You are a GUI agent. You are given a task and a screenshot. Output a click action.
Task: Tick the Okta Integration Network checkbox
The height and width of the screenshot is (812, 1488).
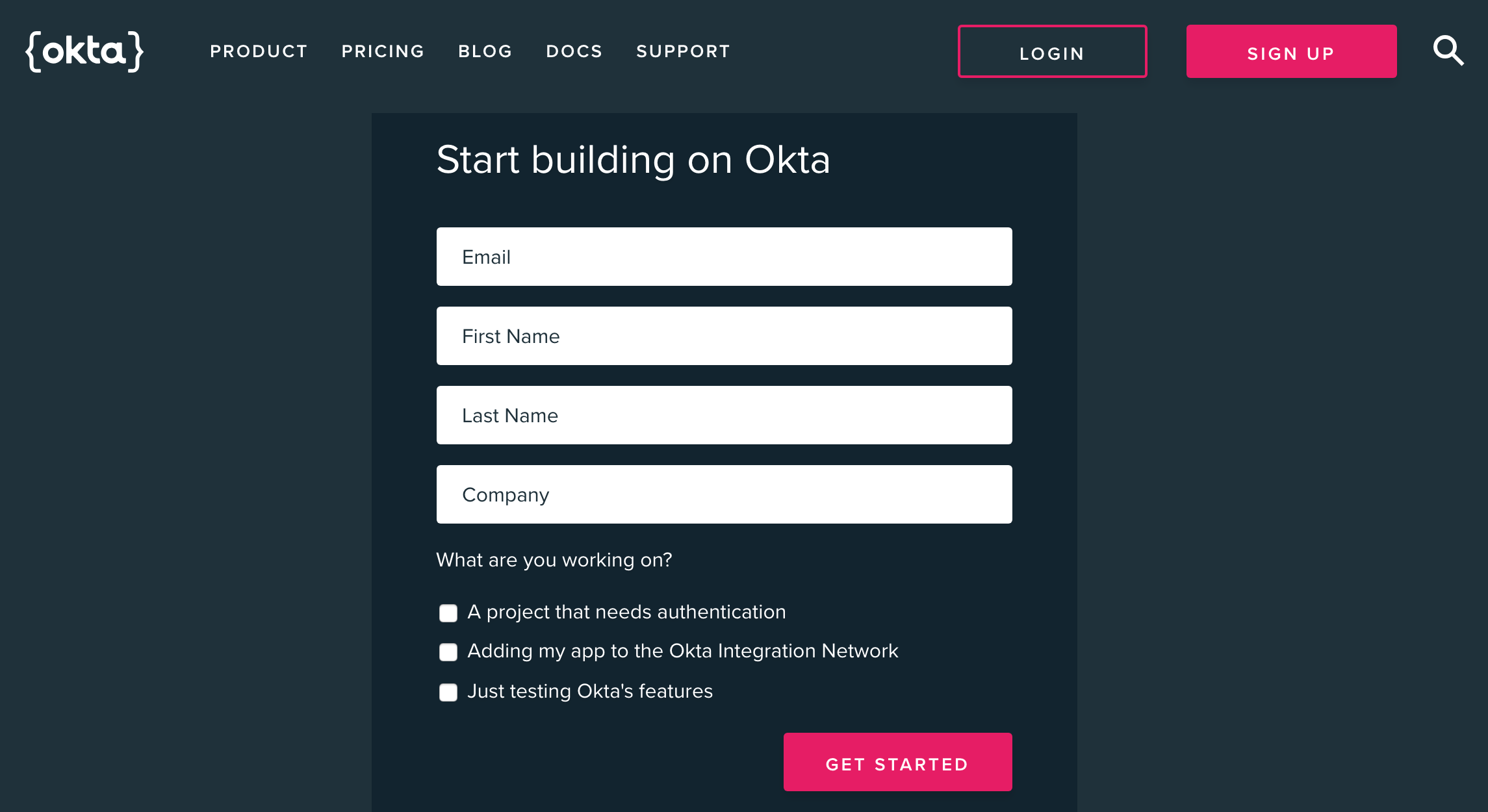click(x=448, y=652)
